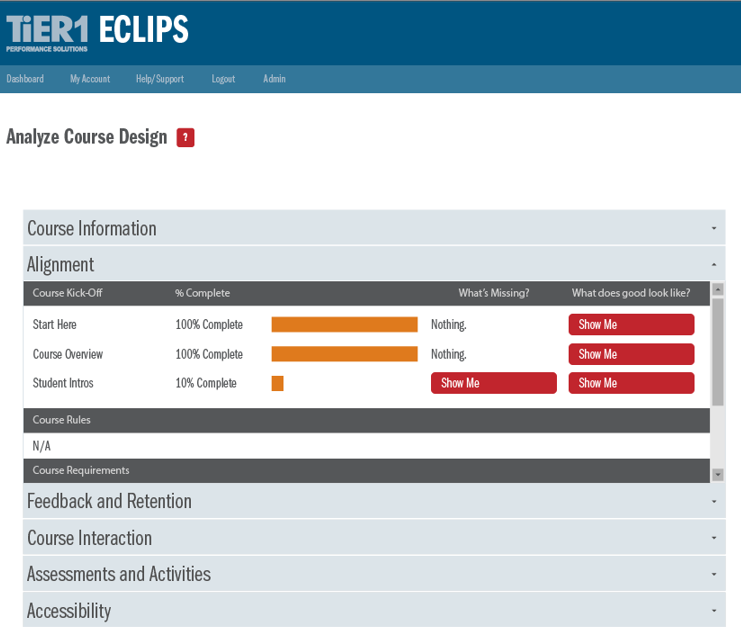The image size is (741, 631).
Task: Show good example for Start Here
Action: tap(631, 324)
